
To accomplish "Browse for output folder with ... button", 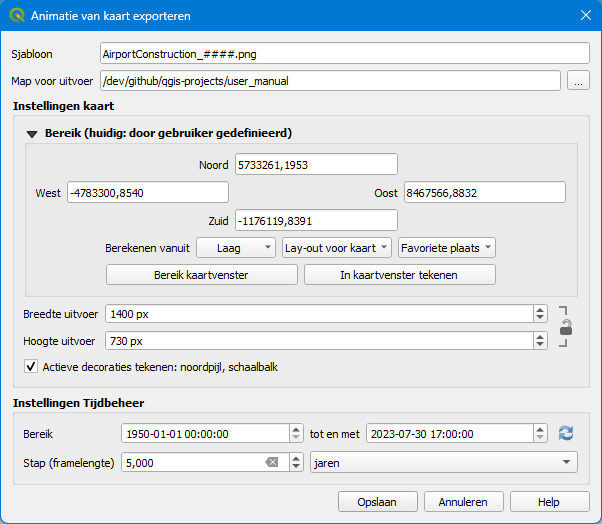I will click(577, 81).
